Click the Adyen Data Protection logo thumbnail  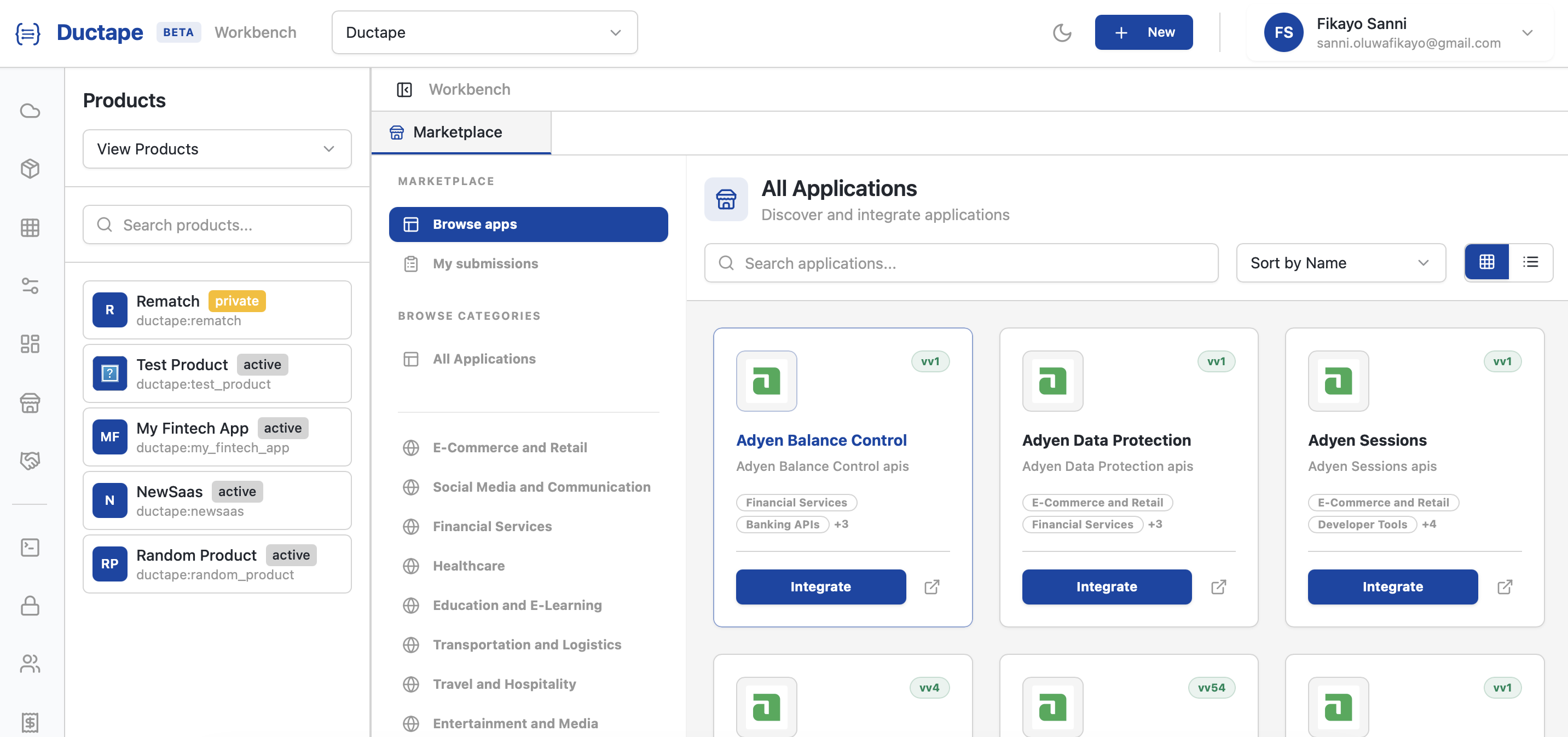tap(1052, 381)
